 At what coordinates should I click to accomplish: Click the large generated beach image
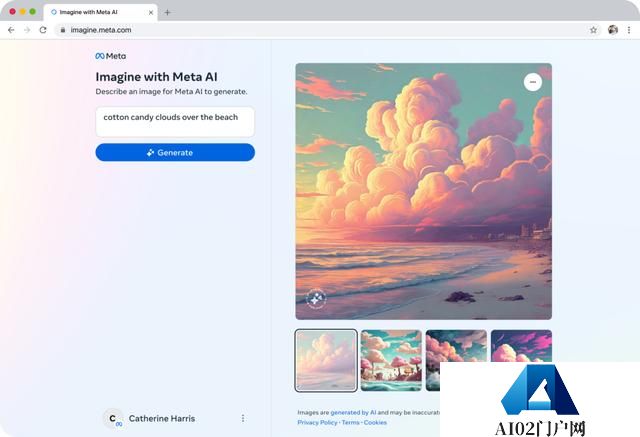click(x=424, y=191)
